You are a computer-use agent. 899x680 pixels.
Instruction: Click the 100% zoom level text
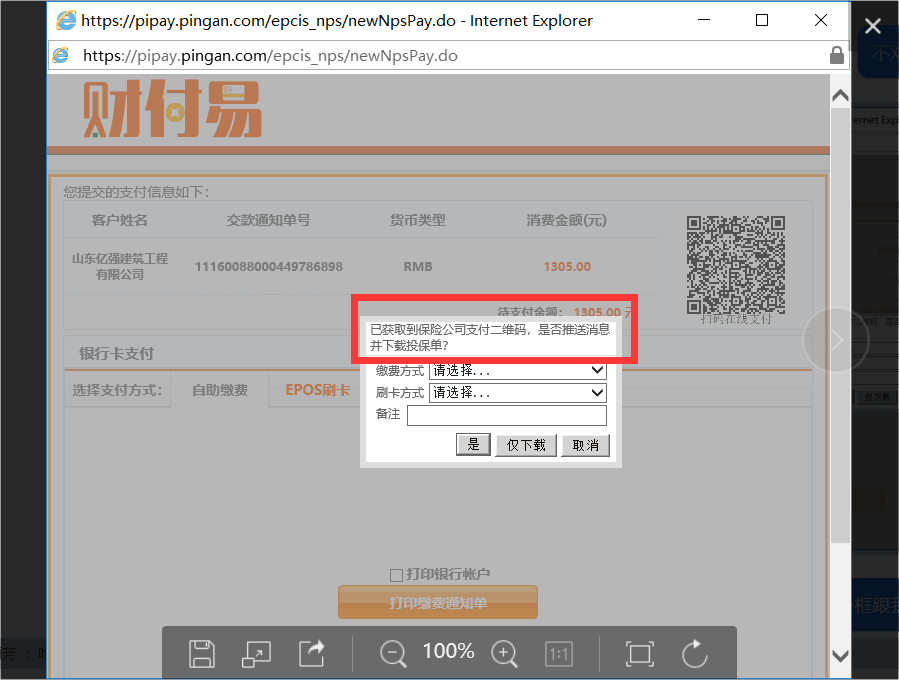click(448, 651)
